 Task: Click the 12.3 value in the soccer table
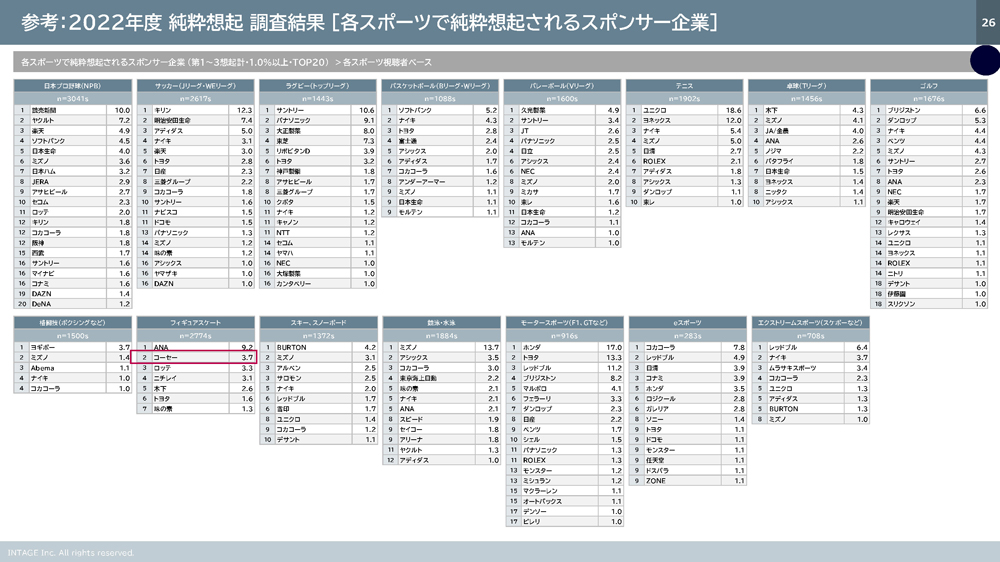pyautogui.click(x=244, y=110)
